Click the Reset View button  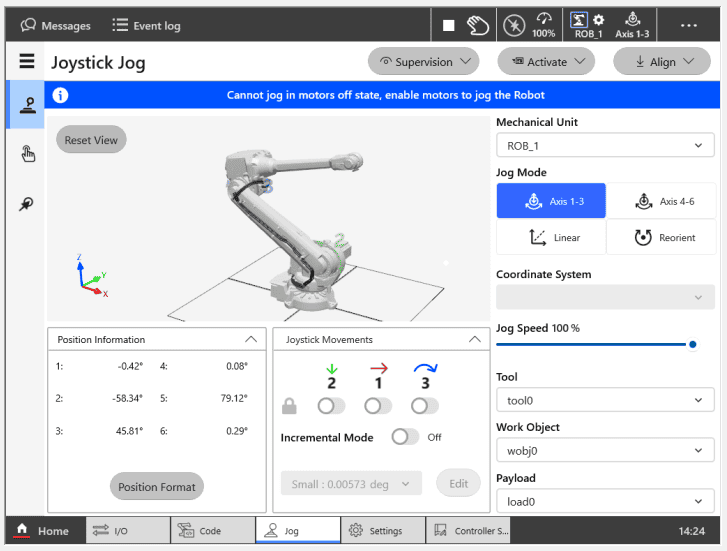91,140
